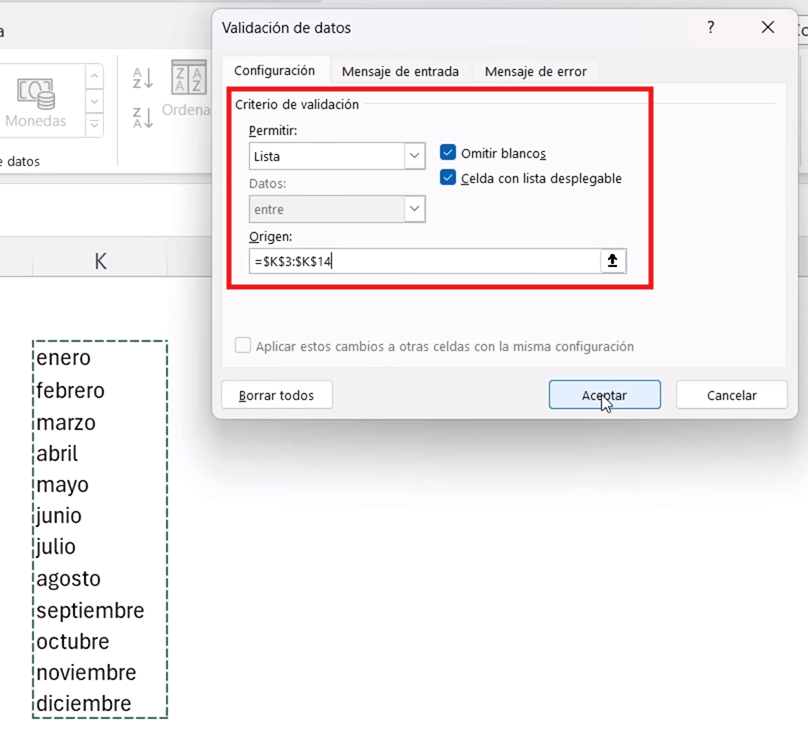Toggle the Omitir blancos checkbox

(x=448, y=153)
